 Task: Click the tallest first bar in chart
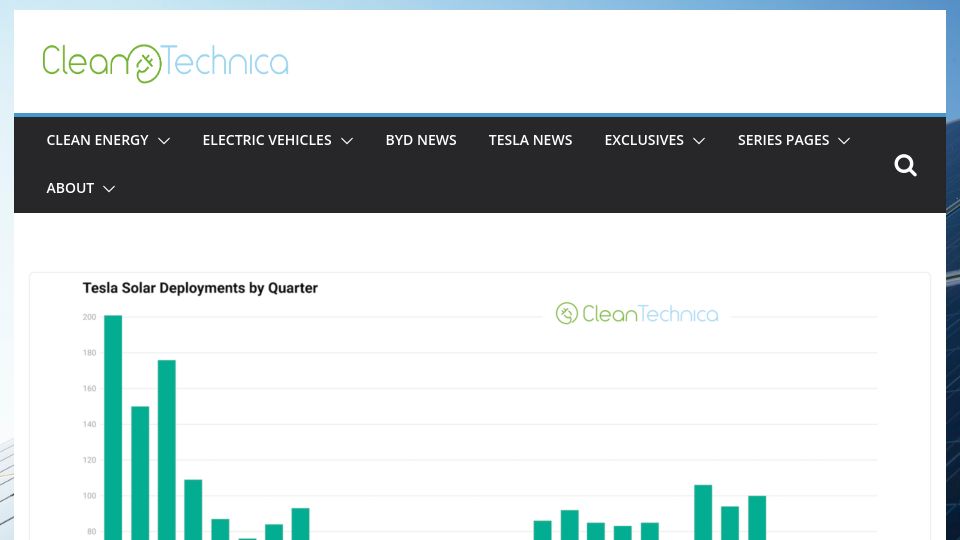(113, 427)
